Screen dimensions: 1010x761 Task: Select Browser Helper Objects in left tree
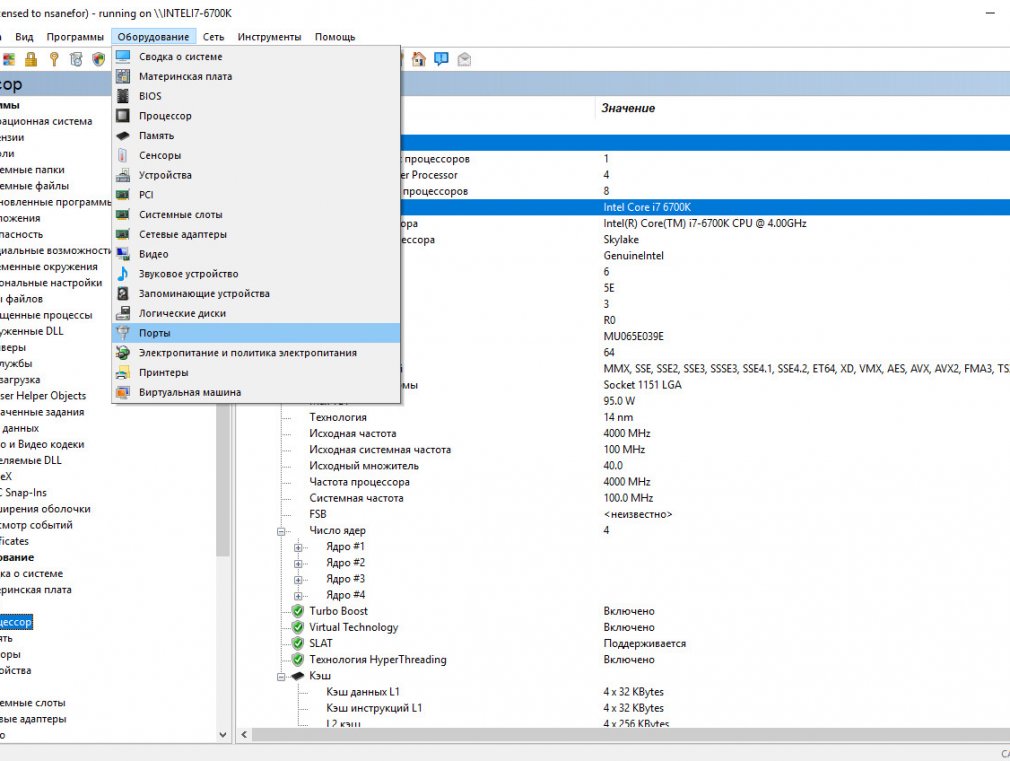43,396
